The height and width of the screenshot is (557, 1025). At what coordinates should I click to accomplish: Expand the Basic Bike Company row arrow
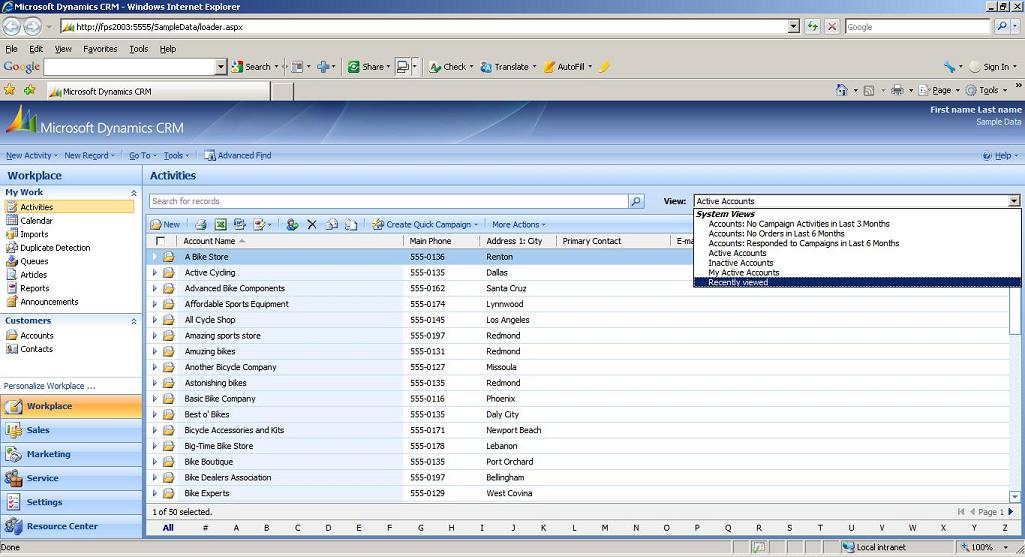click(154, 399)
